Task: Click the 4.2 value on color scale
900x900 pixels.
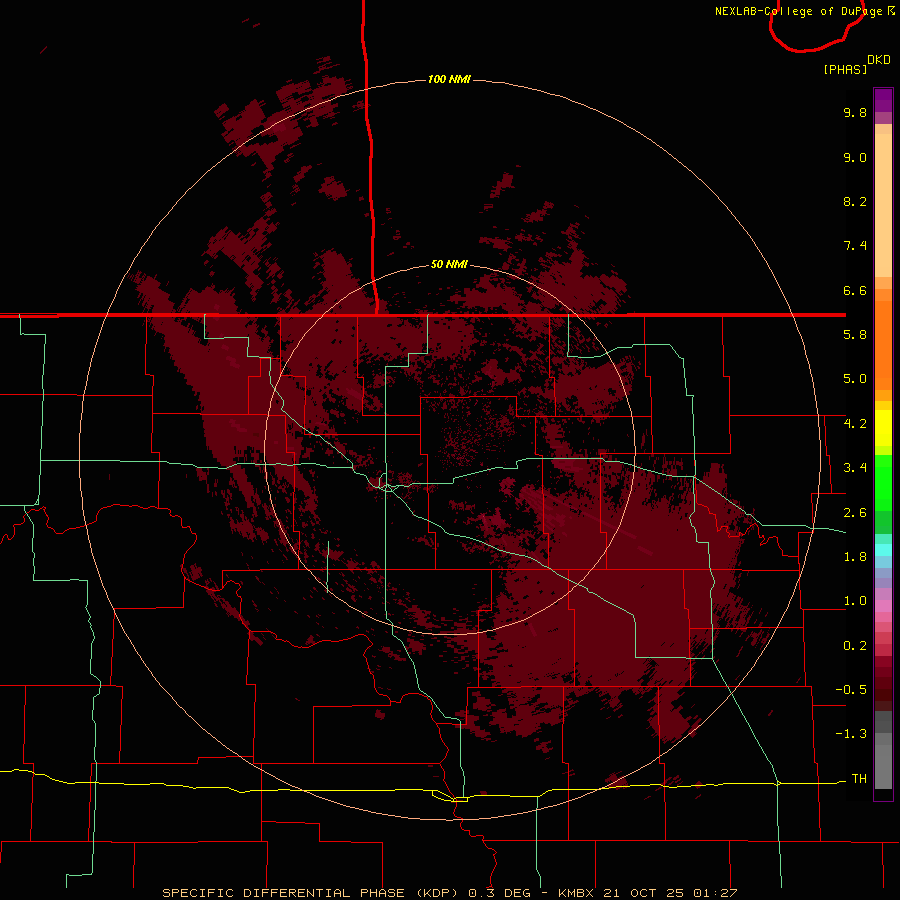Action: [x=855, y=424]
